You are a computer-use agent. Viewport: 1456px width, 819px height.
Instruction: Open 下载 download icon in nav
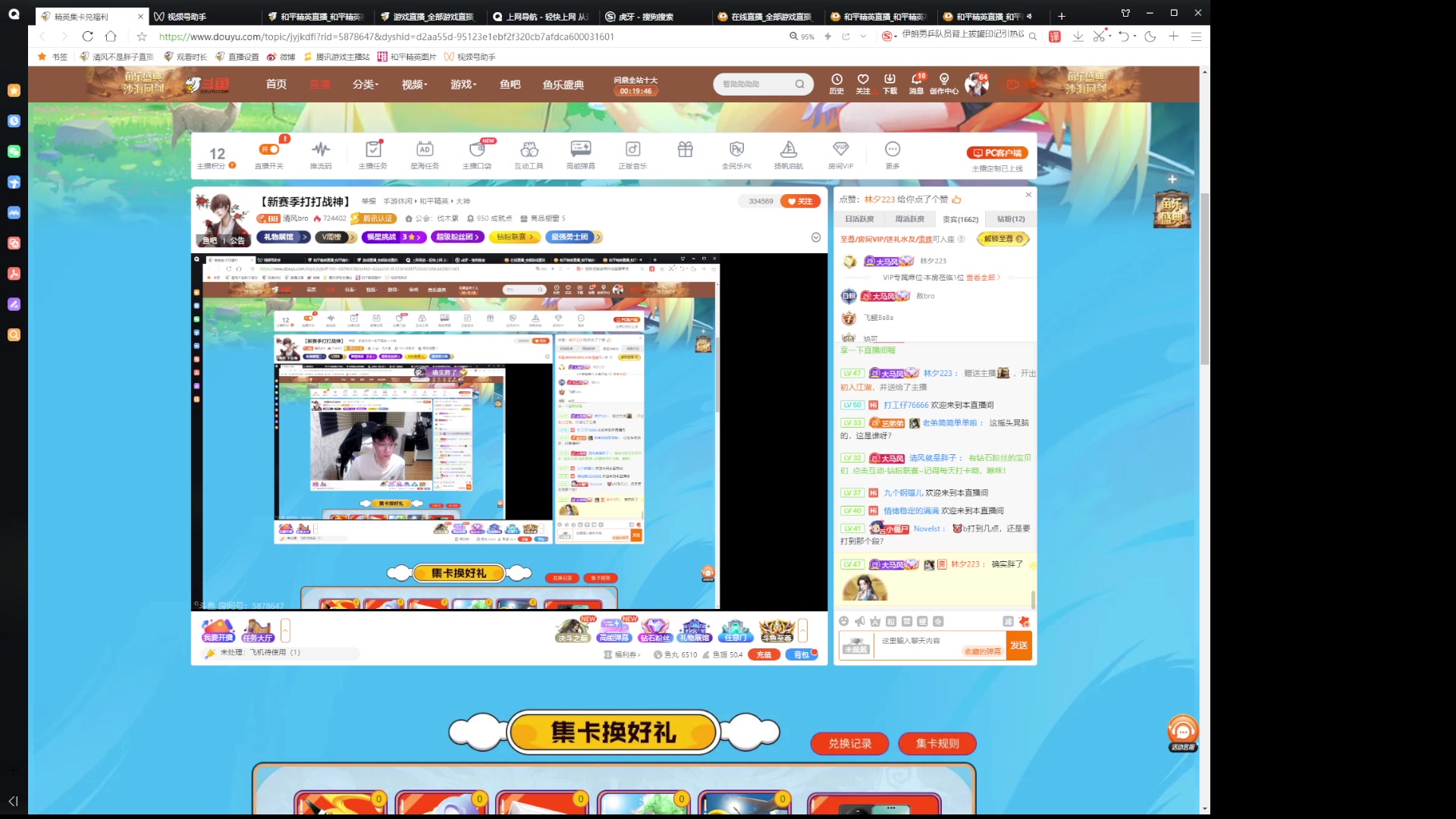(890, 83)
